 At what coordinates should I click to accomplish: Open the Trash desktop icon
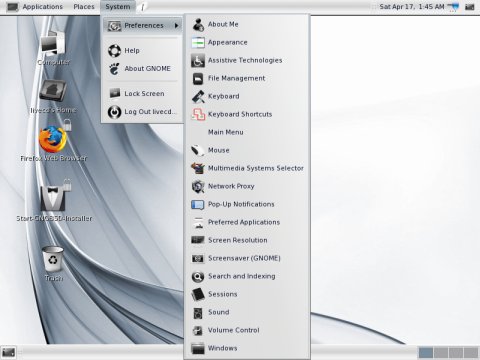(x=53, y=260)
